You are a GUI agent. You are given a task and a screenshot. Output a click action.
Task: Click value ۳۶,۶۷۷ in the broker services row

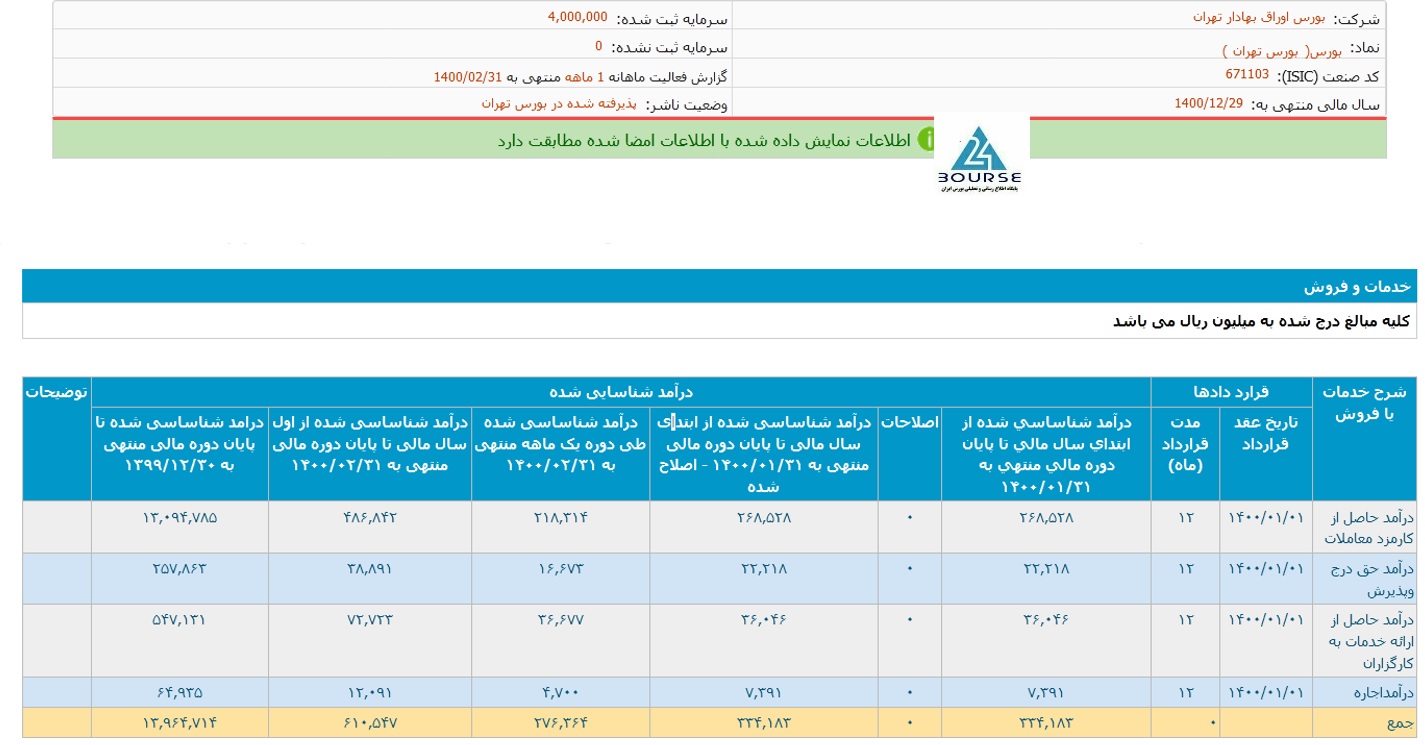click(x=560, y=620)
